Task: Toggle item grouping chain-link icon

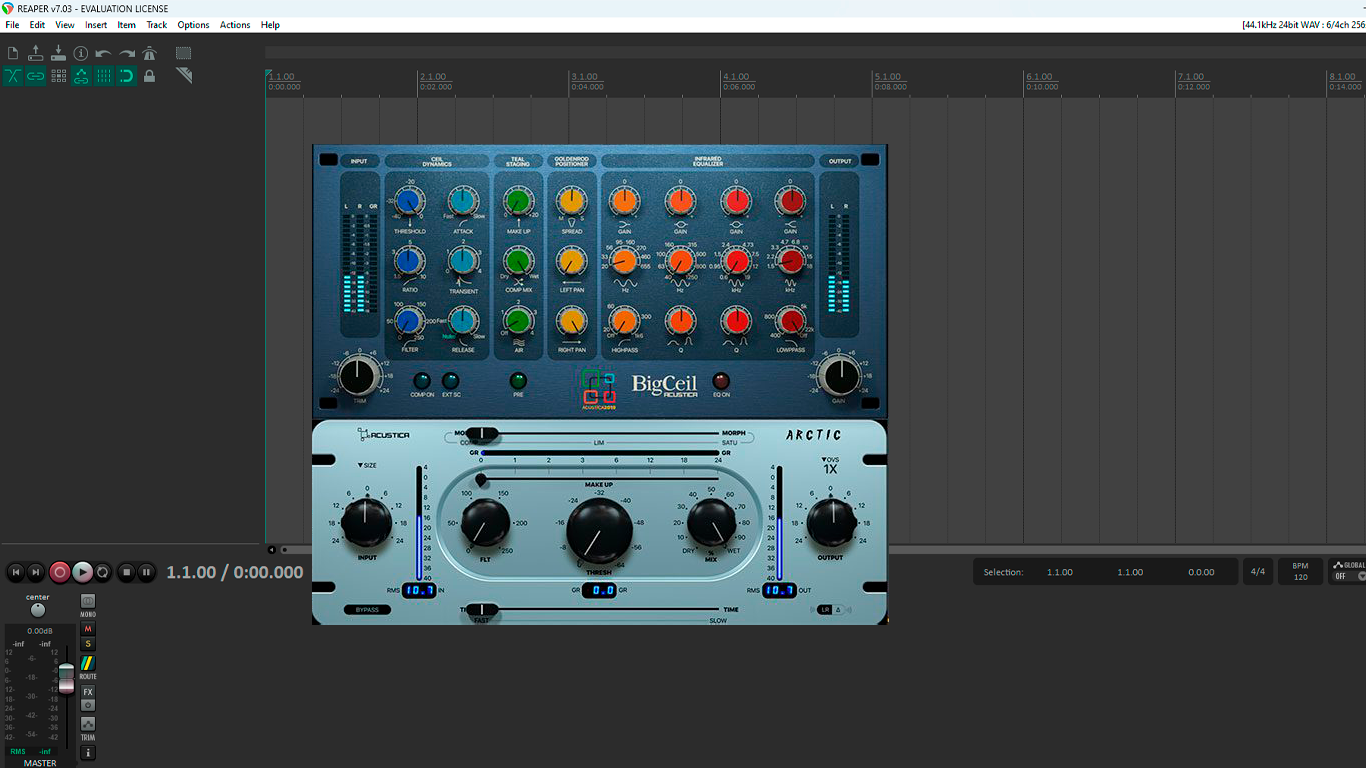Action: coord(36,76)
